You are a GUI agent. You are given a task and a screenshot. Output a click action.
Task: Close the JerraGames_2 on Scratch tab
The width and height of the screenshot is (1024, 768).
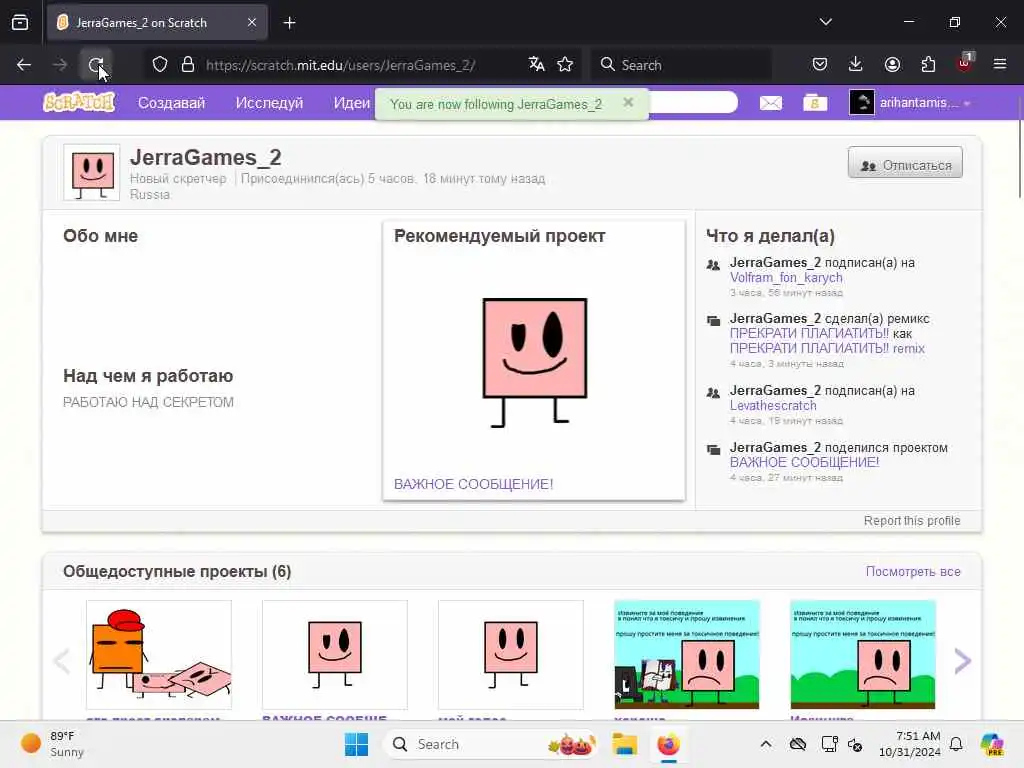pyautogui.click(x=252, y=22)
